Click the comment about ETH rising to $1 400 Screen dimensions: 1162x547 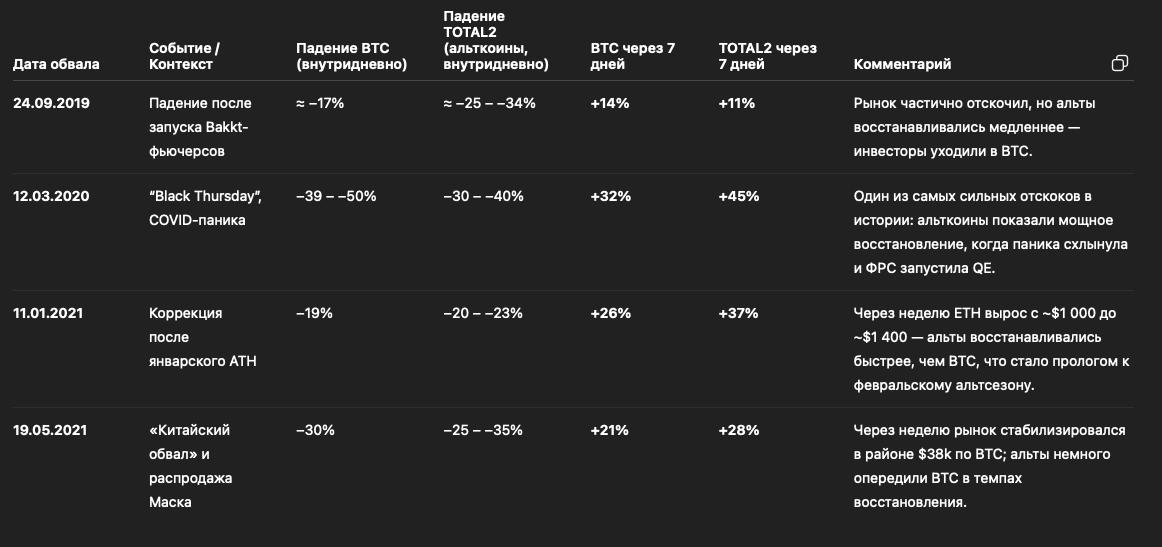[x=985, y=349]
